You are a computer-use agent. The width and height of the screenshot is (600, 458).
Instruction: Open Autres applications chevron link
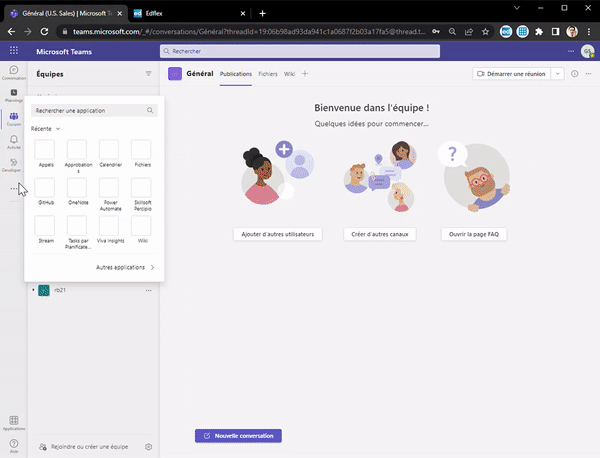[x=125, y=267]
